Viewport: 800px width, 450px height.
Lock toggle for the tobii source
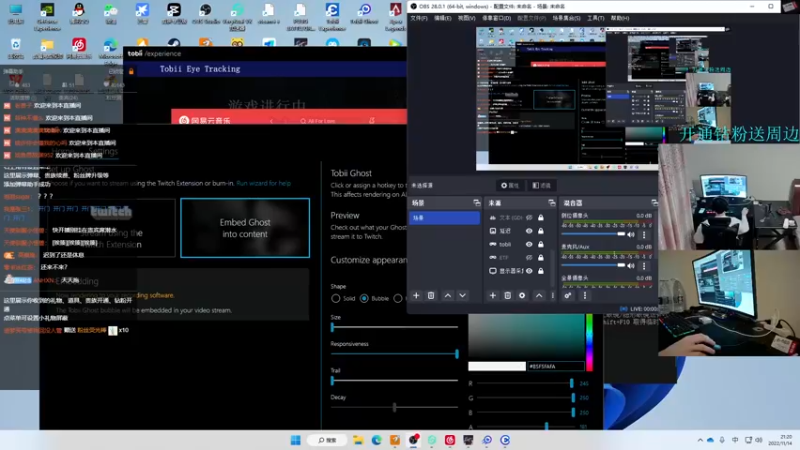pos(541,244)
